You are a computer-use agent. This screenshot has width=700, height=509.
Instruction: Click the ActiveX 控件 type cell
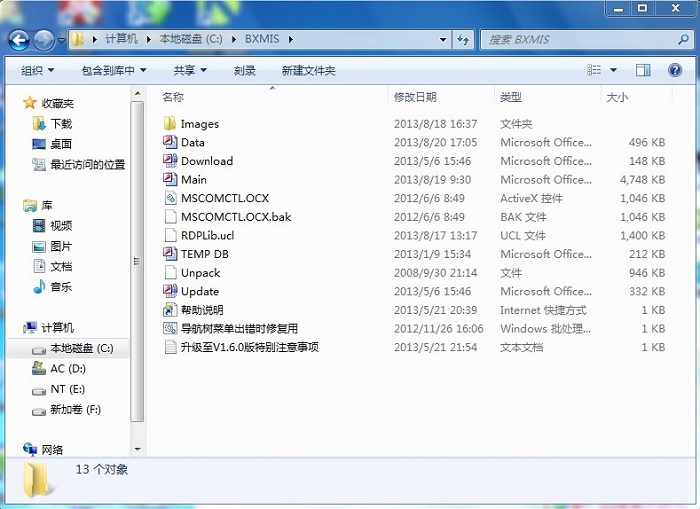531,198
